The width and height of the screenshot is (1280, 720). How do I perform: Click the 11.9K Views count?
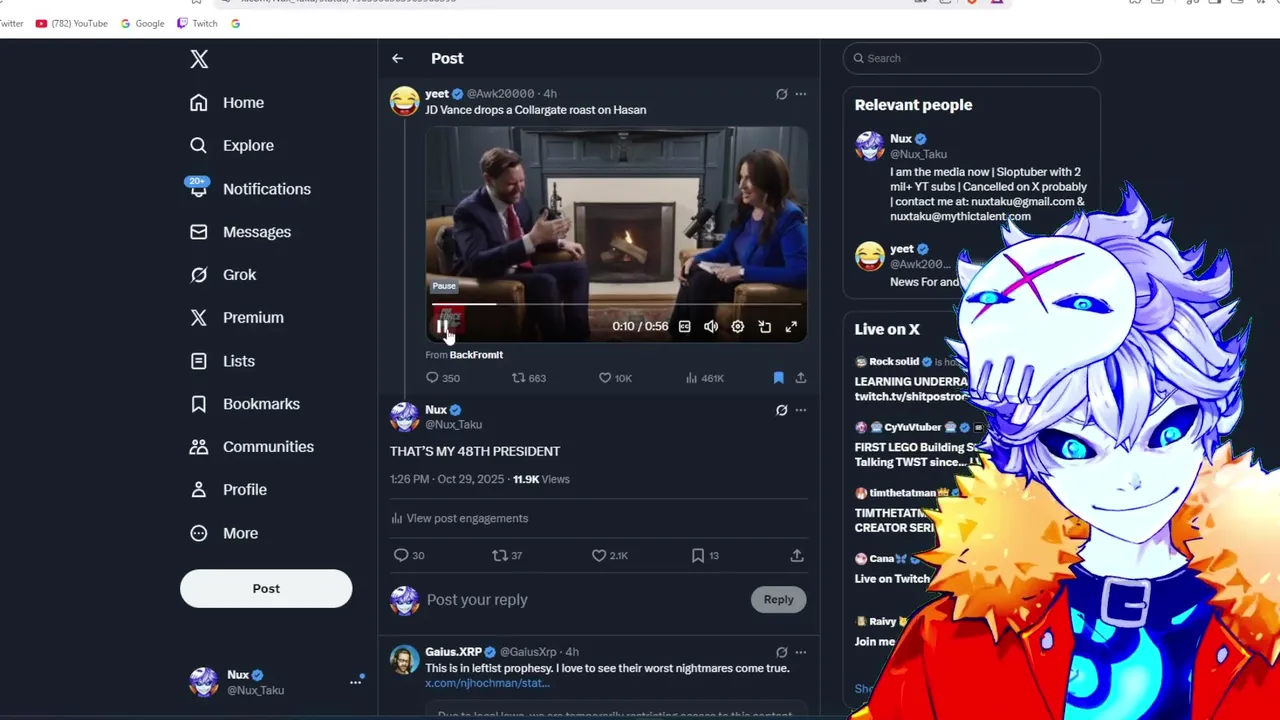[x=541, y=479]
